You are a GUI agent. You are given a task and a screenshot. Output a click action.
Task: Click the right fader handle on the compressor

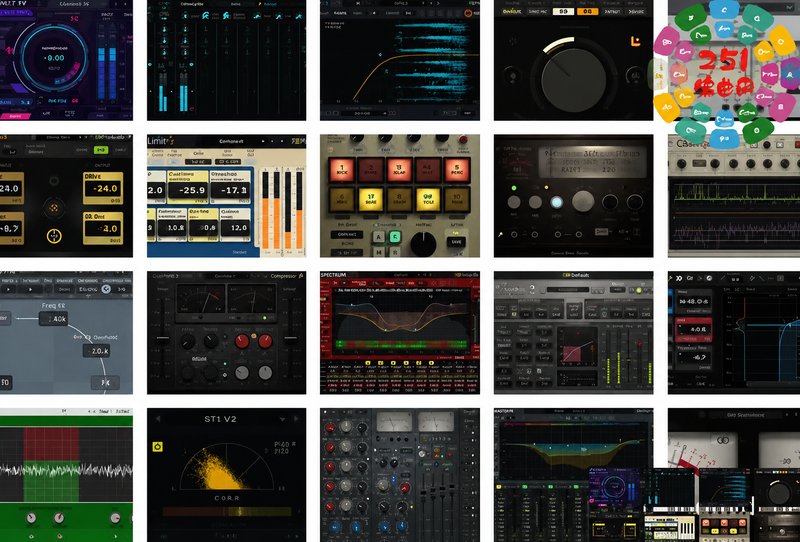[x=291, y=338]
